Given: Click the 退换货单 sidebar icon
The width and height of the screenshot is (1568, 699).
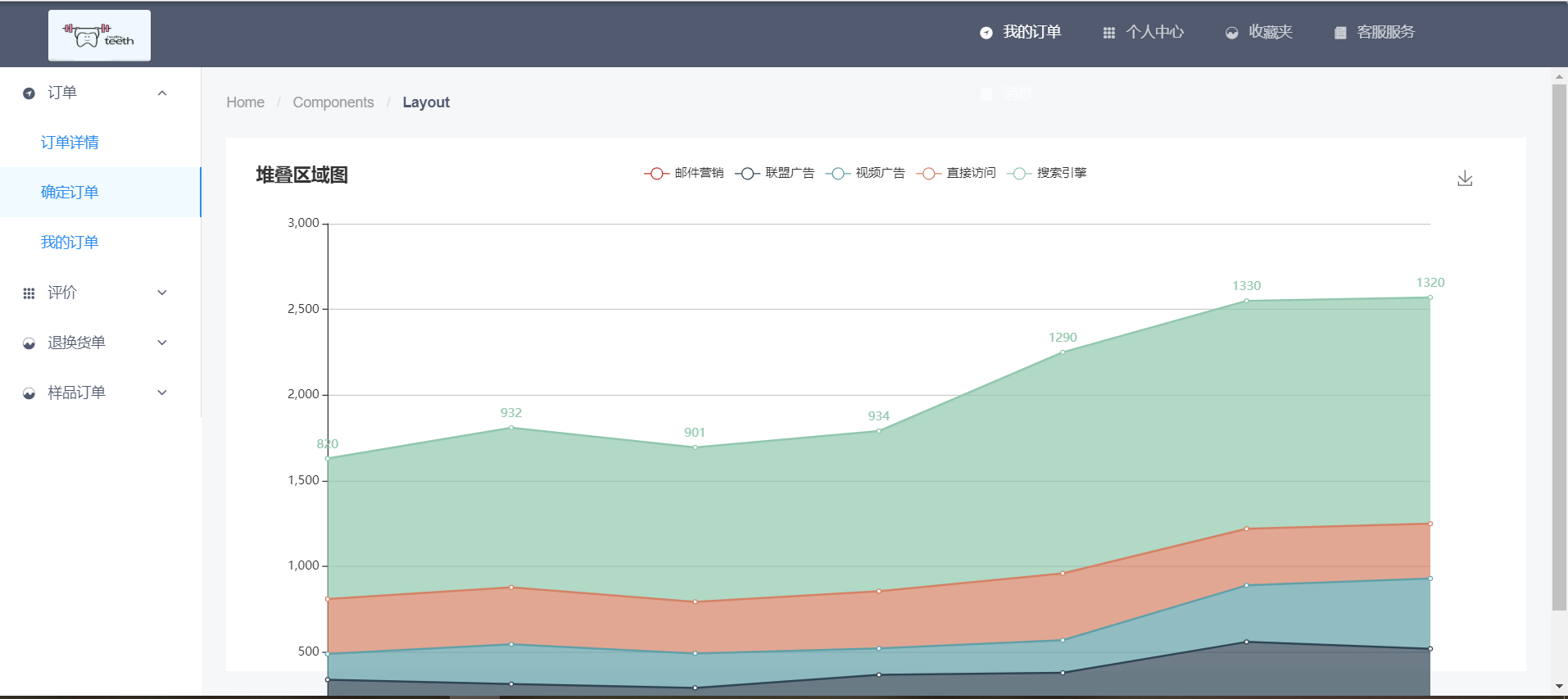Looking at the screenshot, I should (x=29, y=343).
